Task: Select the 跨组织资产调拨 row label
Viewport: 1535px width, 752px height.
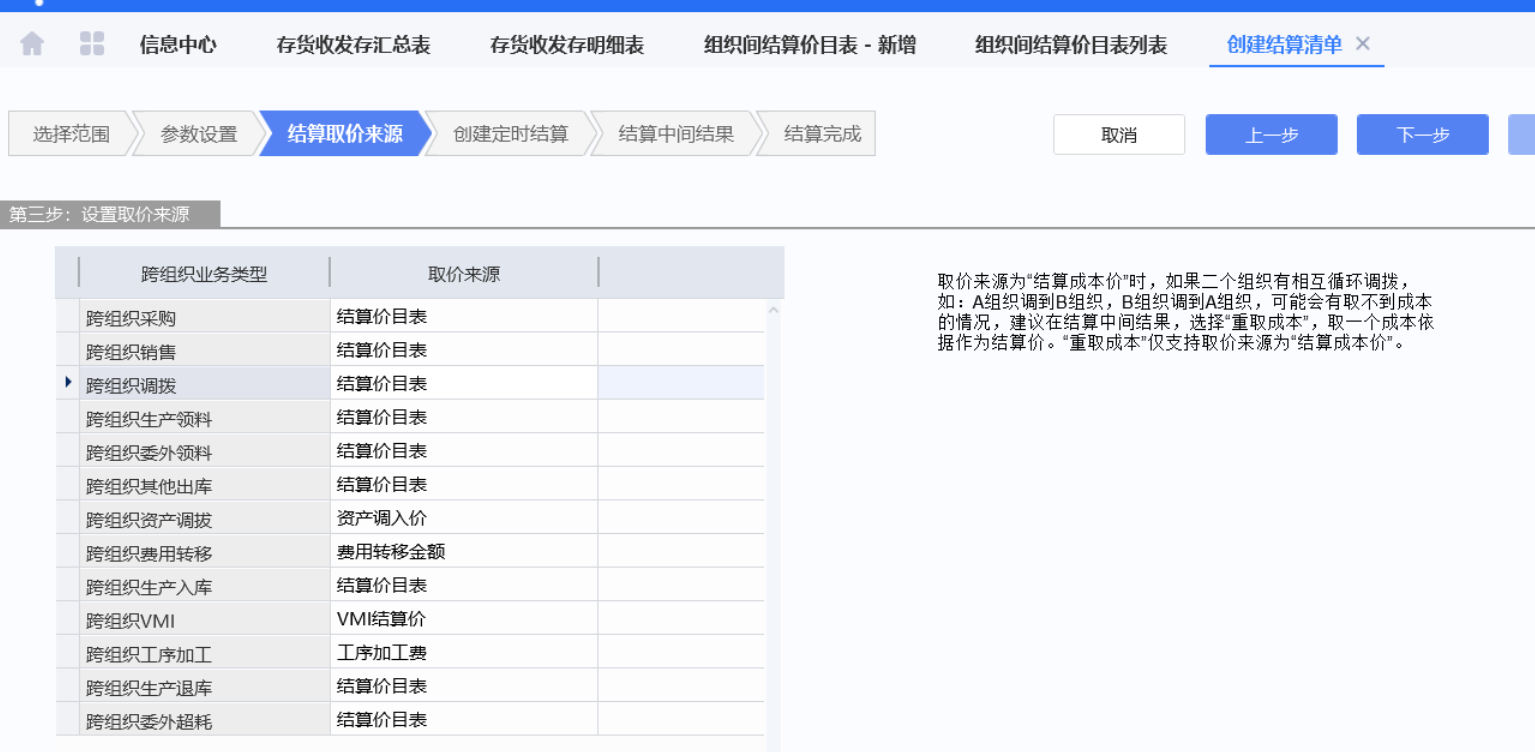Action: click(205, 518)
